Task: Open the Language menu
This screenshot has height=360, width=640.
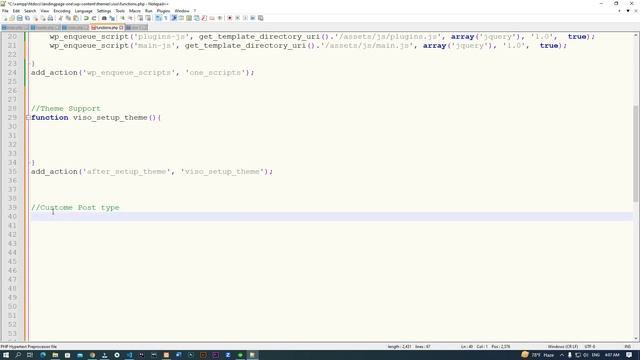Action: tap(83, 11)
